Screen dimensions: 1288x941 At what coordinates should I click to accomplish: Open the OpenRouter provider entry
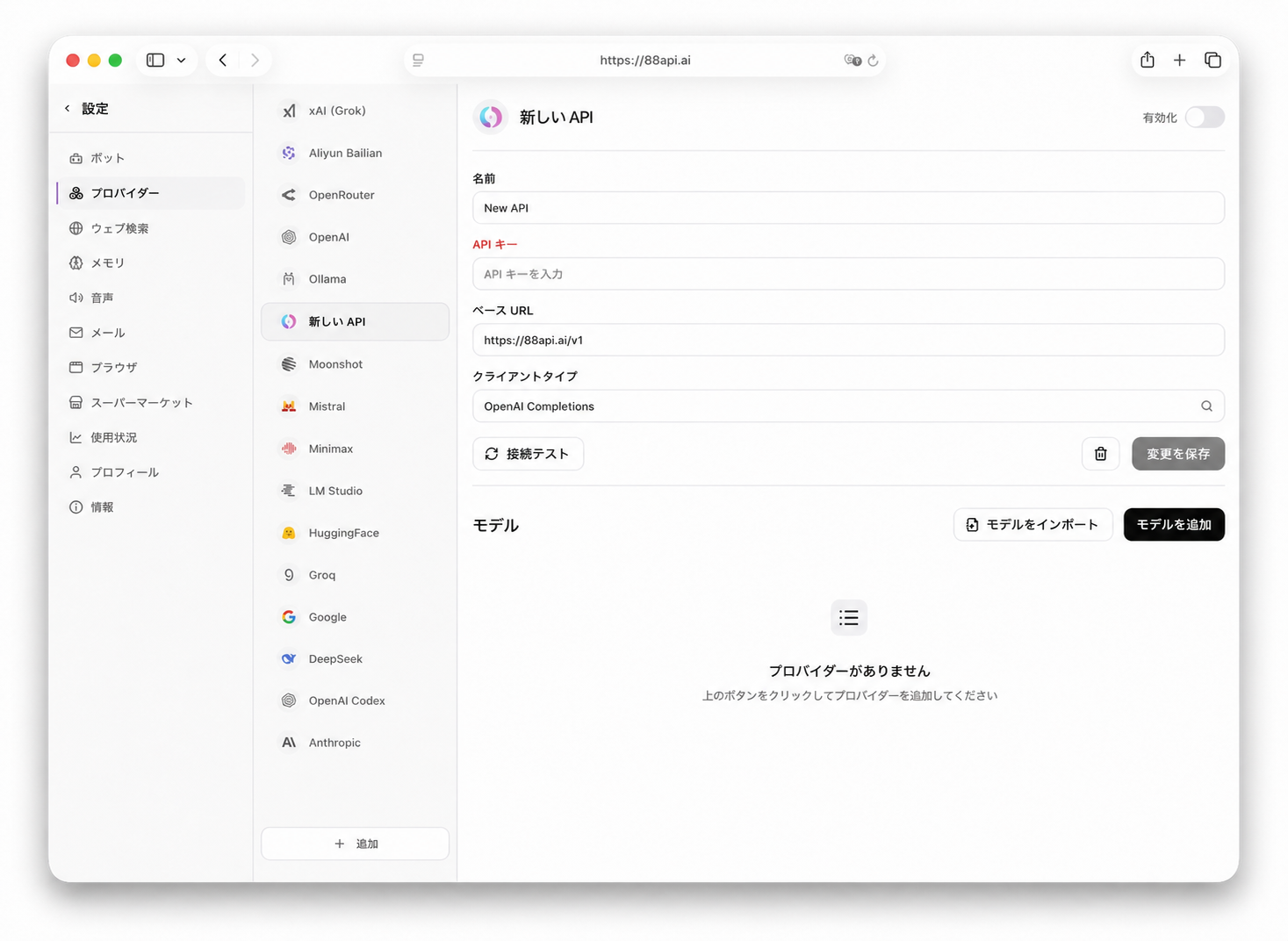point(355,195)
